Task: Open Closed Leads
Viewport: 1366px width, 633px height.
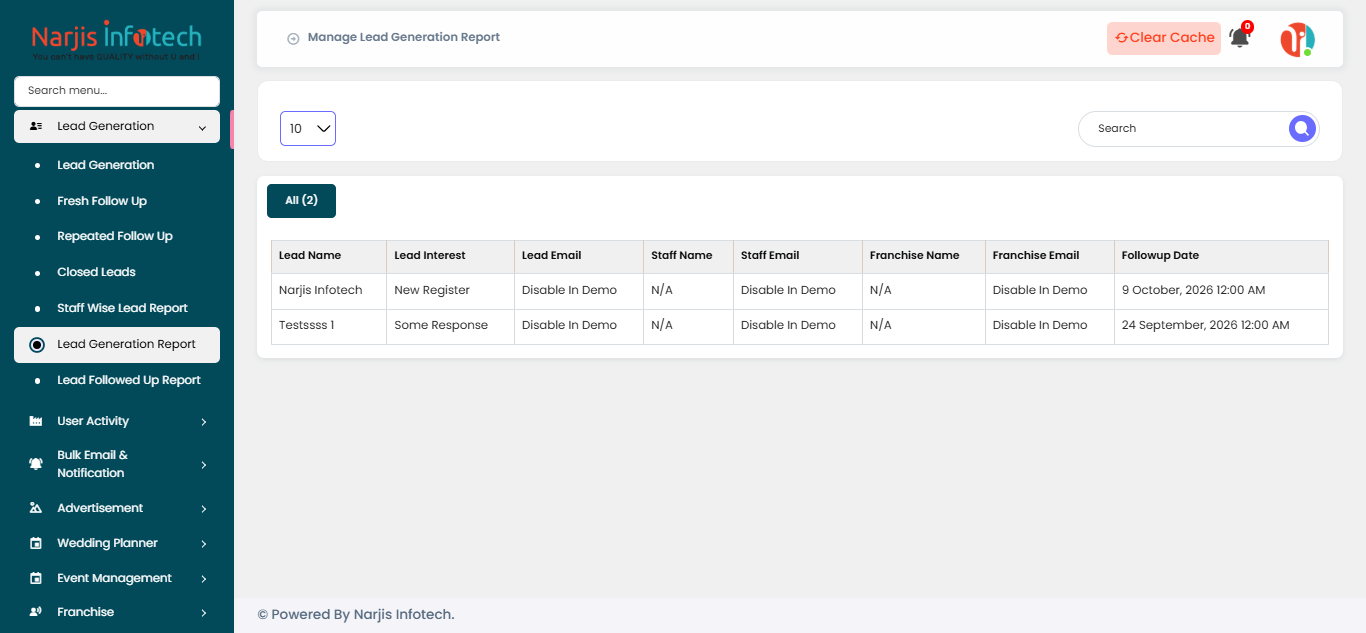Action: click(96, 272)
